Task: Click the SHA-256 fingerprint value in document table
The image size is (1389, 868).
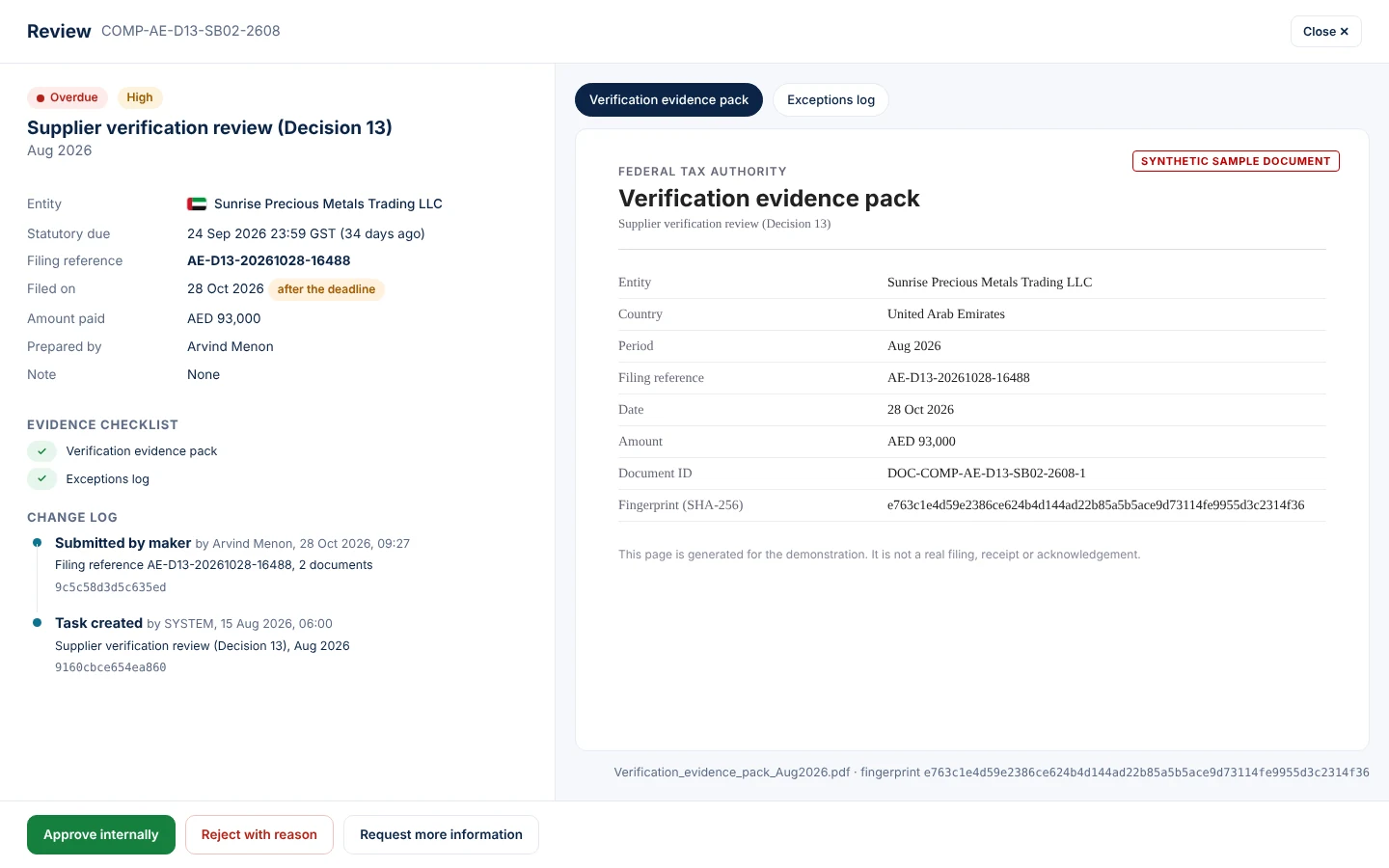Action: click(x=1096, y=505)
